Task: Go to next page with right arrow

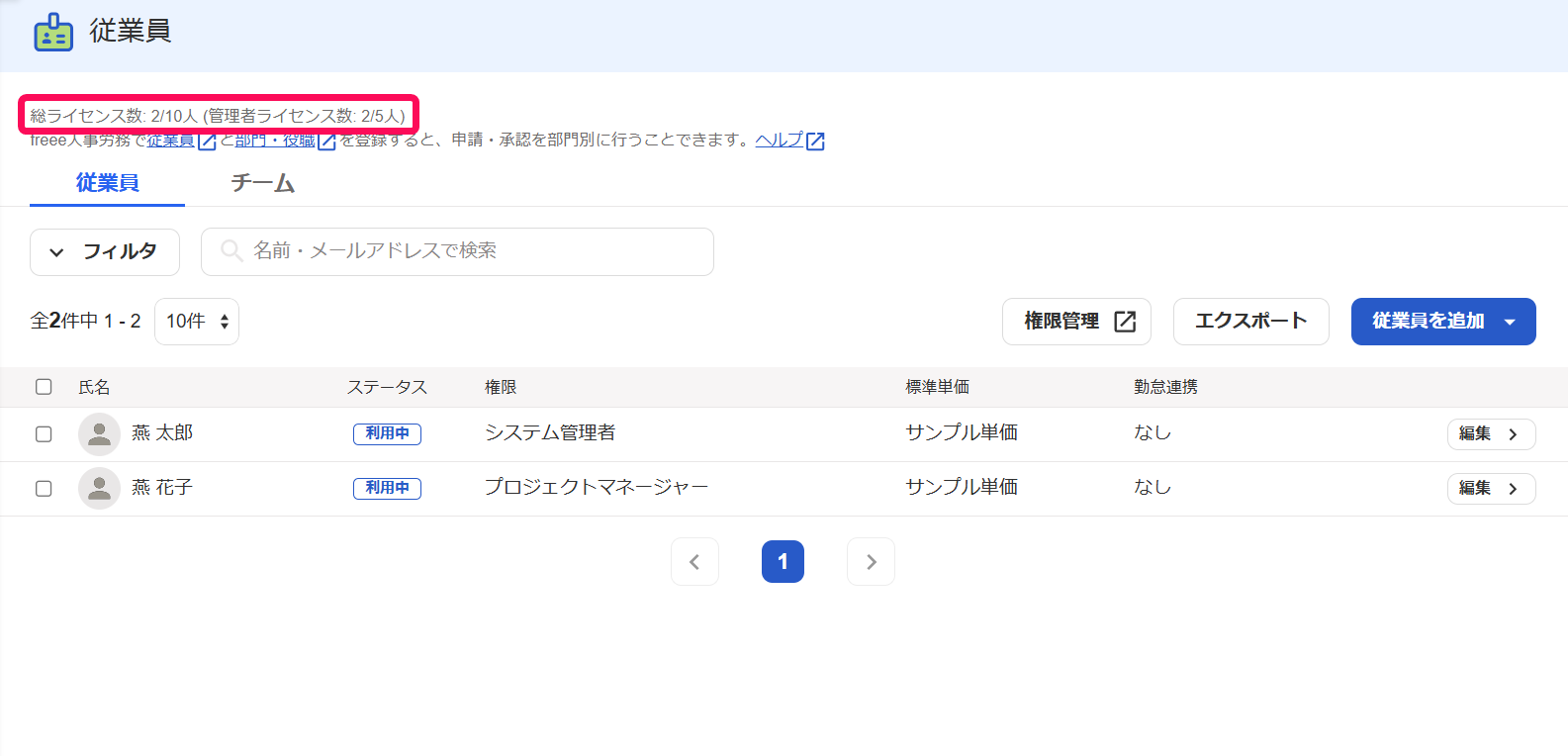Action: (871, 562)
